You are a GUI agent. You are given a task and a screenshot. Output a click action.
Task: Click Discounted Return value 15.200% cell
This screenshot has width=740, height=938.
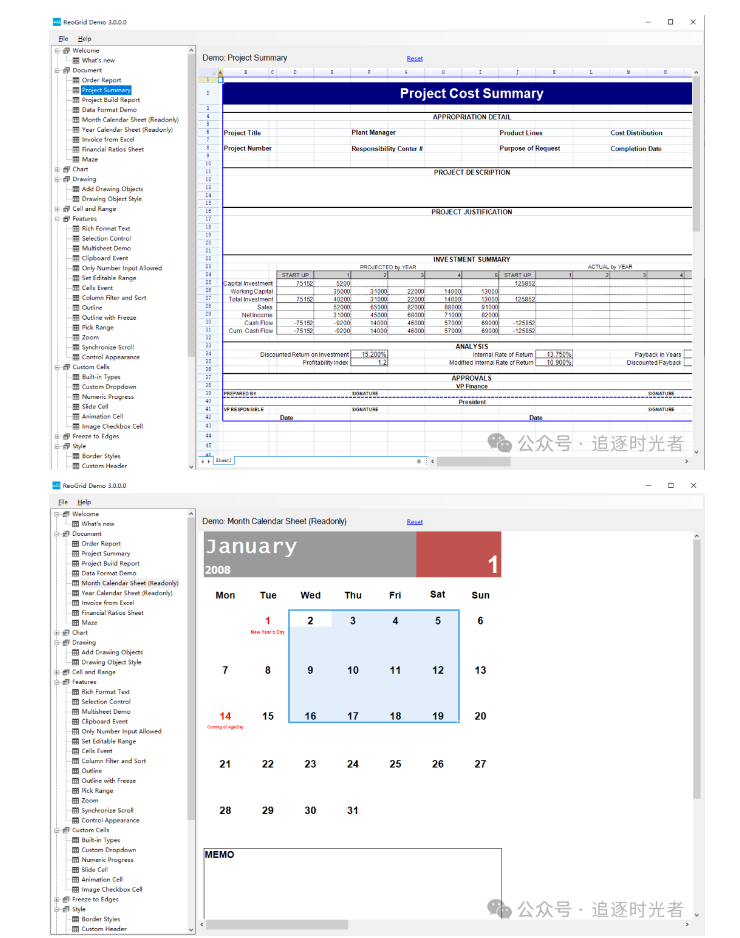pyautogui.click(x=369, y=354)
